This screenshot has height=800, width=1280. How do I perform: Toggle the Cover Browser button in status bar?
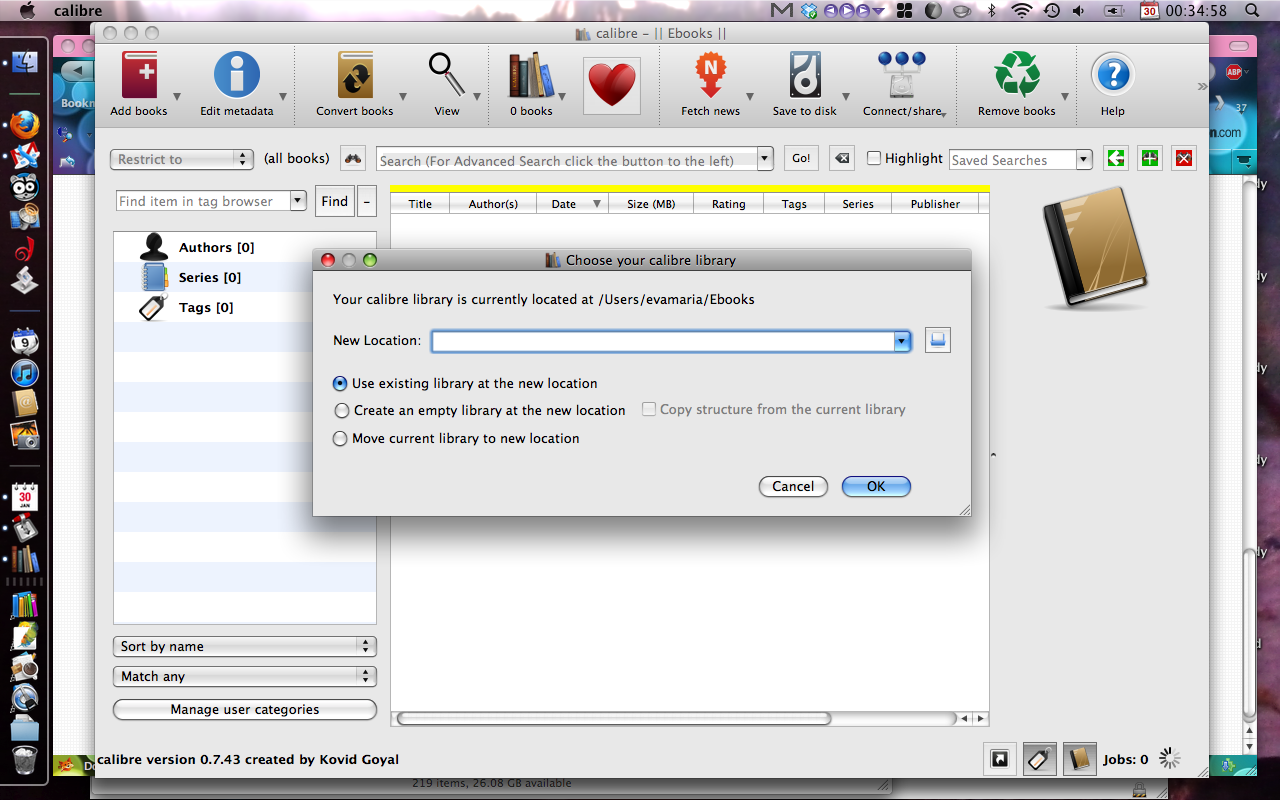click(x=999, y=759)
